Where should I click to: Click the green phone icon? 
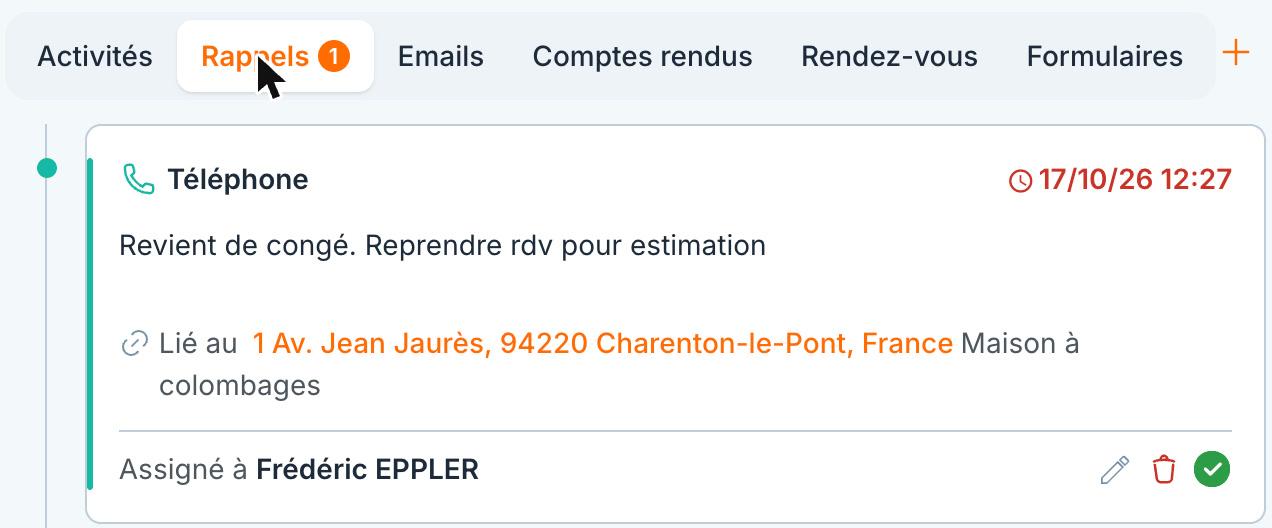pos(138,180)
